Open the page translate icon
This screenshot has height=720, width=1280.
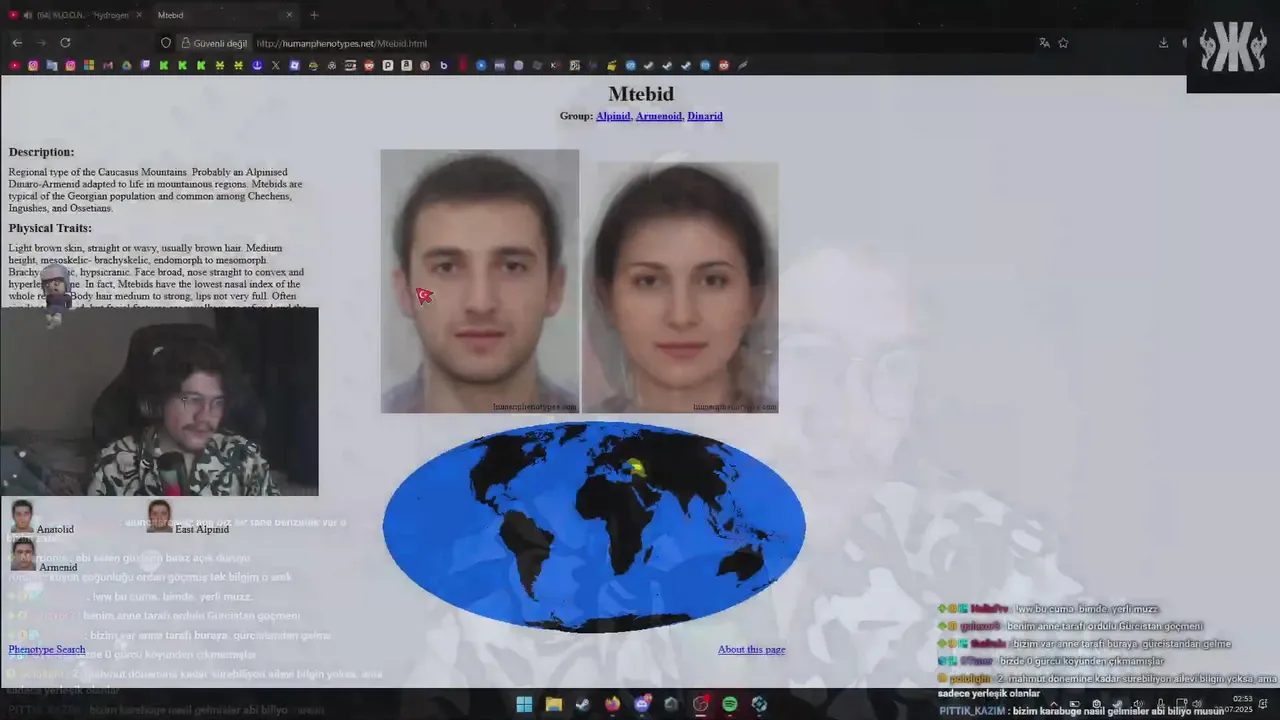pos(1044,43)
